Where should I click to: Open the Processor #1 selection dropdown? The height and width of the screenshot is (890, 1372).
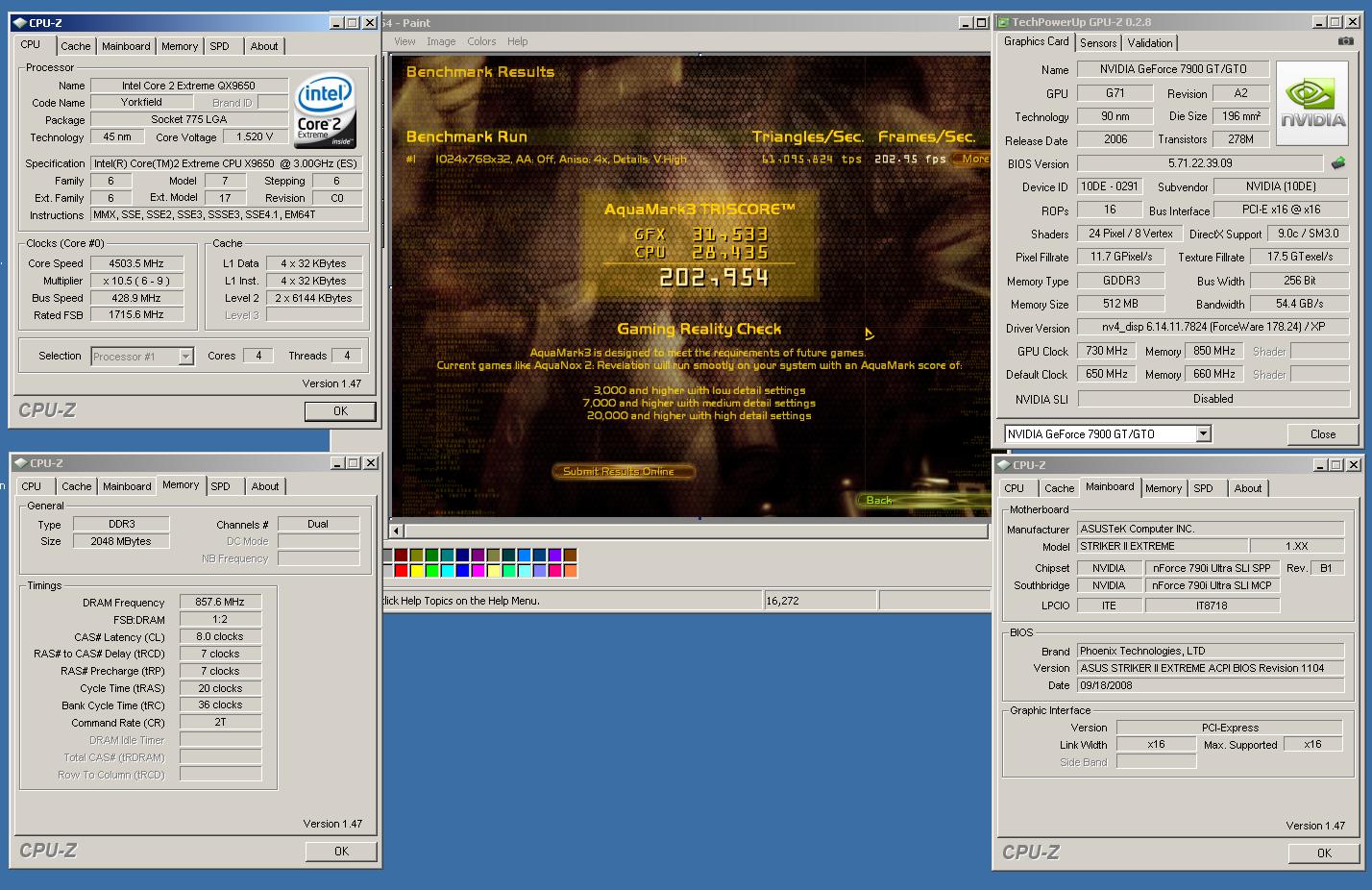(185, 357)
